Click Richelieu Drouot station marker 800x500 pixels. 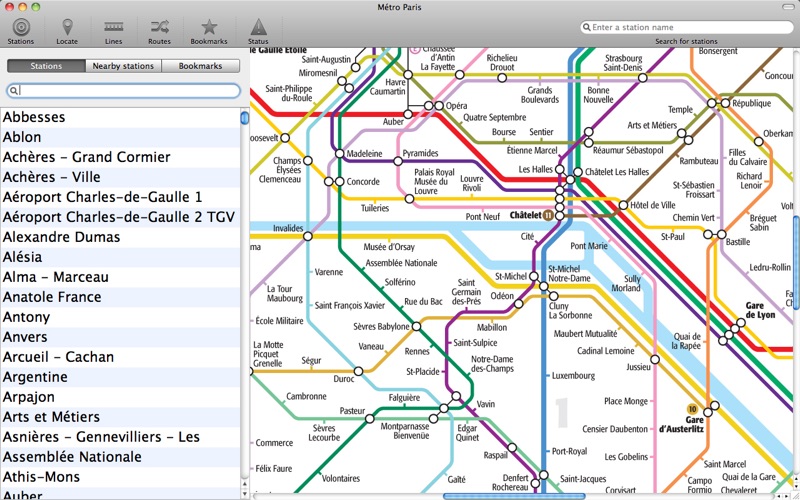[x=502, y=78]
